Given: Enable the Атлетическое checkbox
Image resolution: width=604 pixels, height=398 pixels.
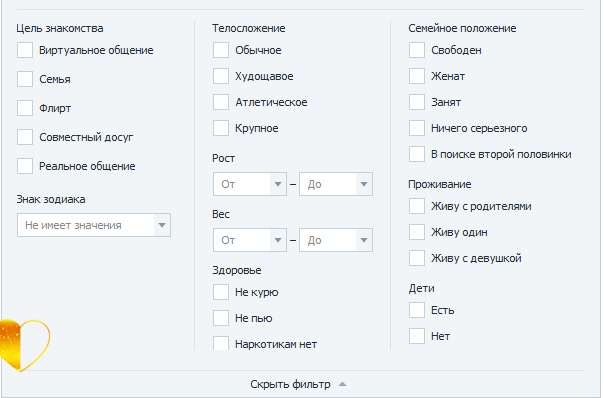Looking at the screenshot, I should click(x=221, y=102).
